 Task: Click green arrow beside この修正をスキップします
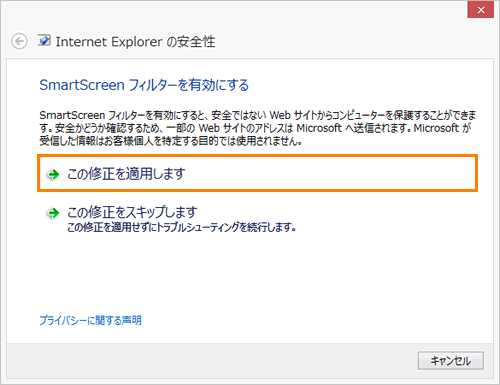point(53,213)
